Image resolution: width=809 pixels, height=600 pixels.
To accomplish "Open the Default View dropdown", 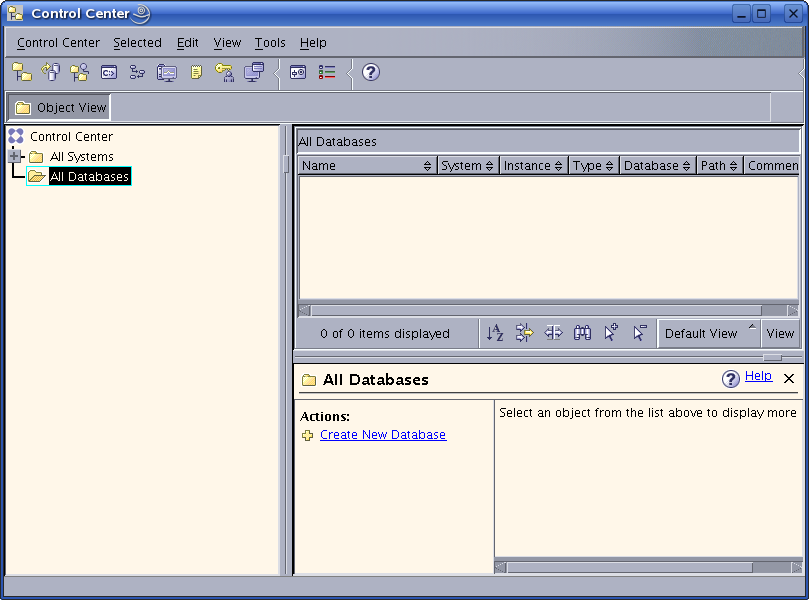I will coord(708,334).
